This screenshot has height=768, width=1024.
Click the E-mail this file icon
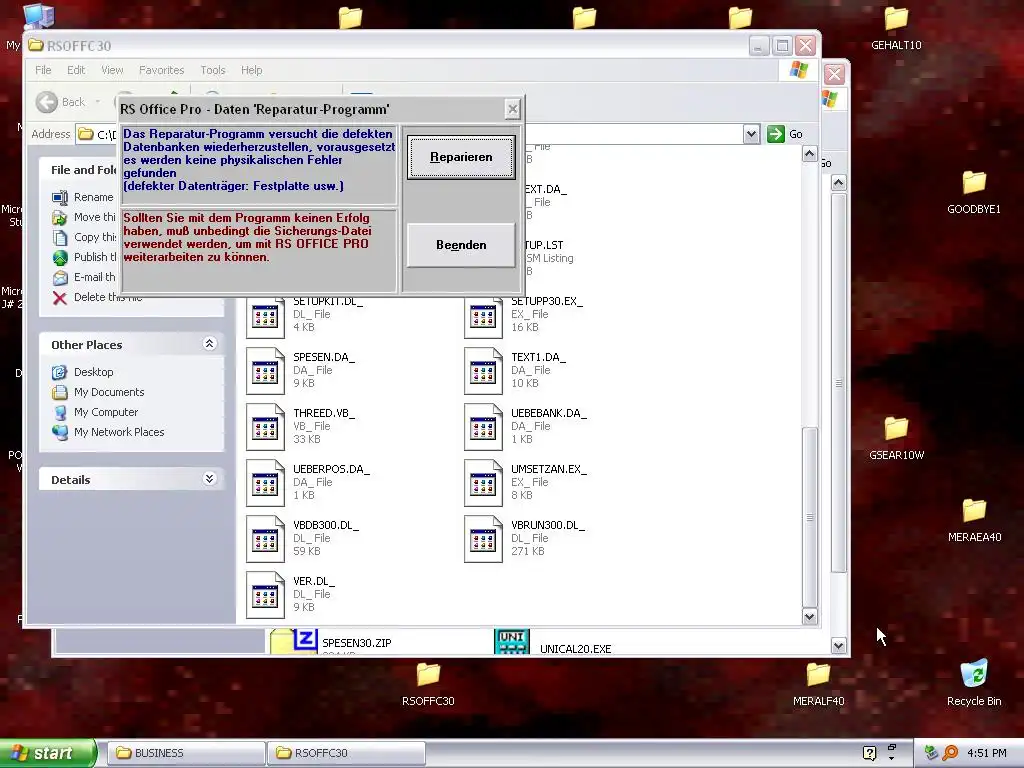click(60, 278)
